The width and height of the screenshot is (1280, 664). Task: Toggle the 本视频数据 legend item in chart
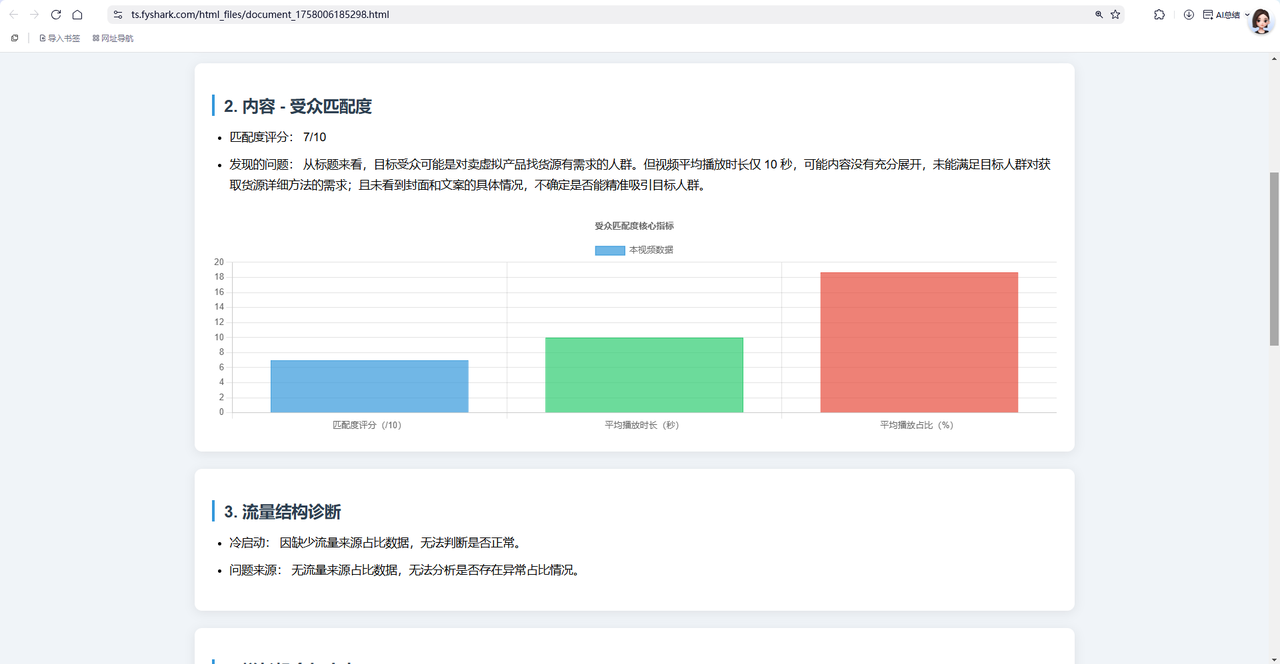[x=634, y=250]
